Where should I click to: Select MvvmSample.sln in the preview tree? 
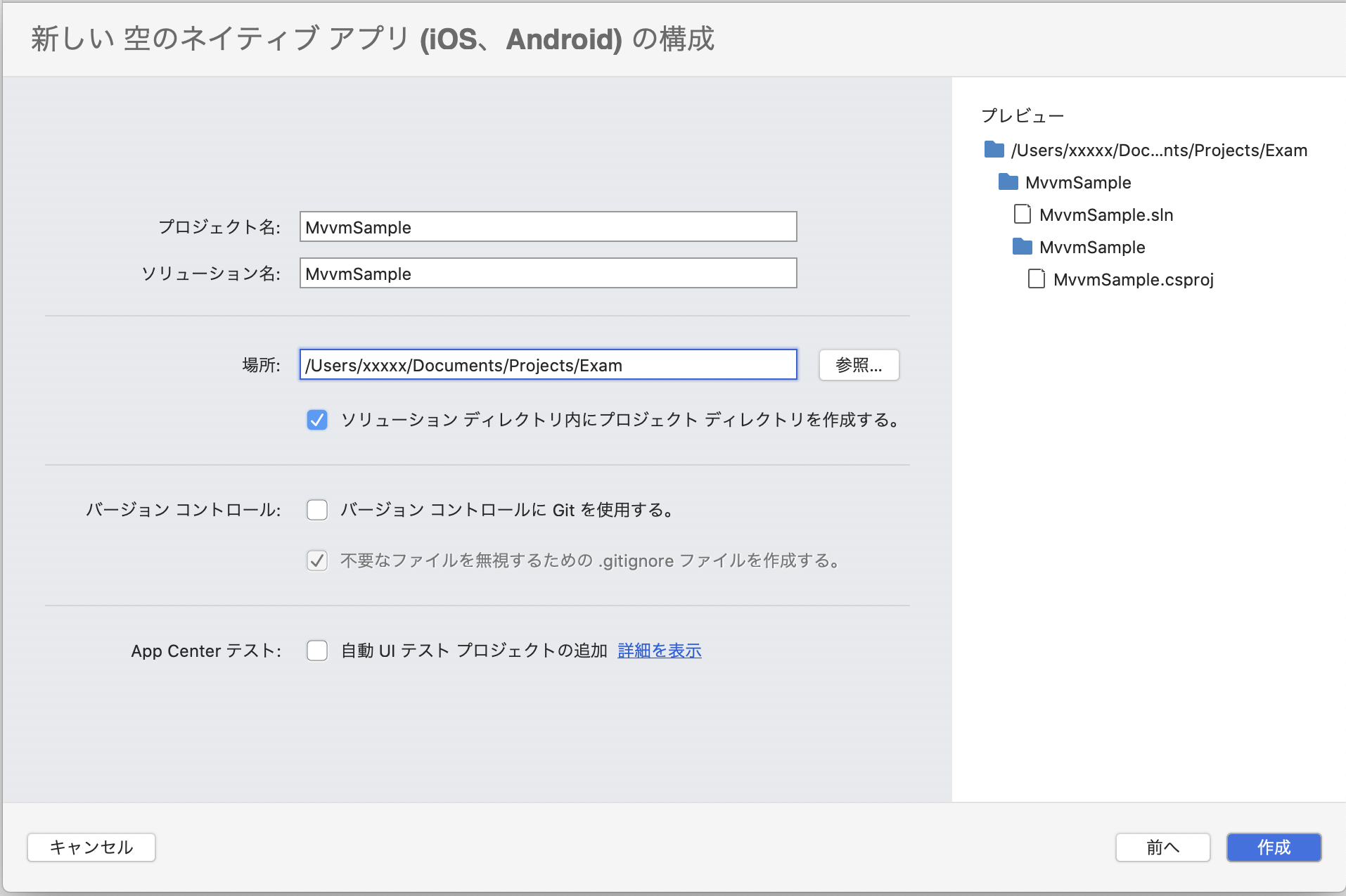pyautogui.click(x=1106, y=215)
